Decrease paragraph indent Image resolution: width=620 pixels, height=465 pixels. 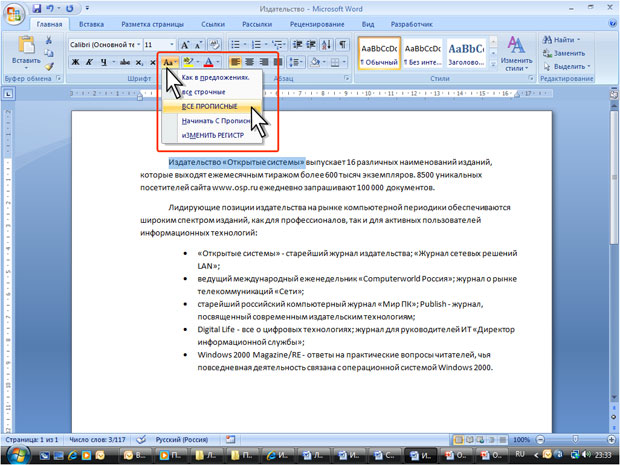(x=297, y=45)
